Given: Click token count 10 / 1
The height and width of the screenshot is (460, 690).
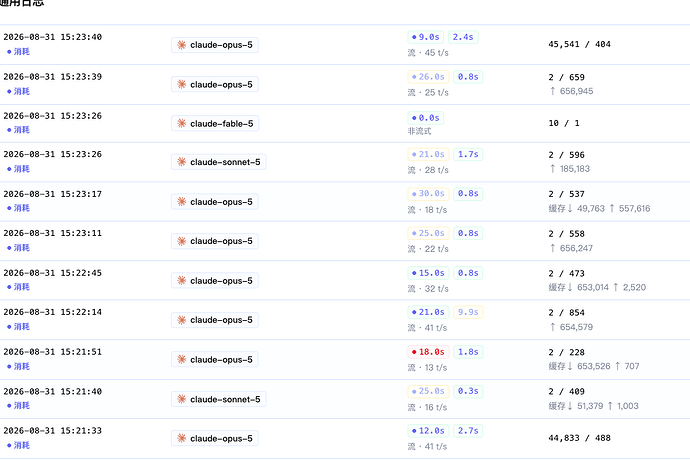Looking at the screenshot, I should 564,123.
